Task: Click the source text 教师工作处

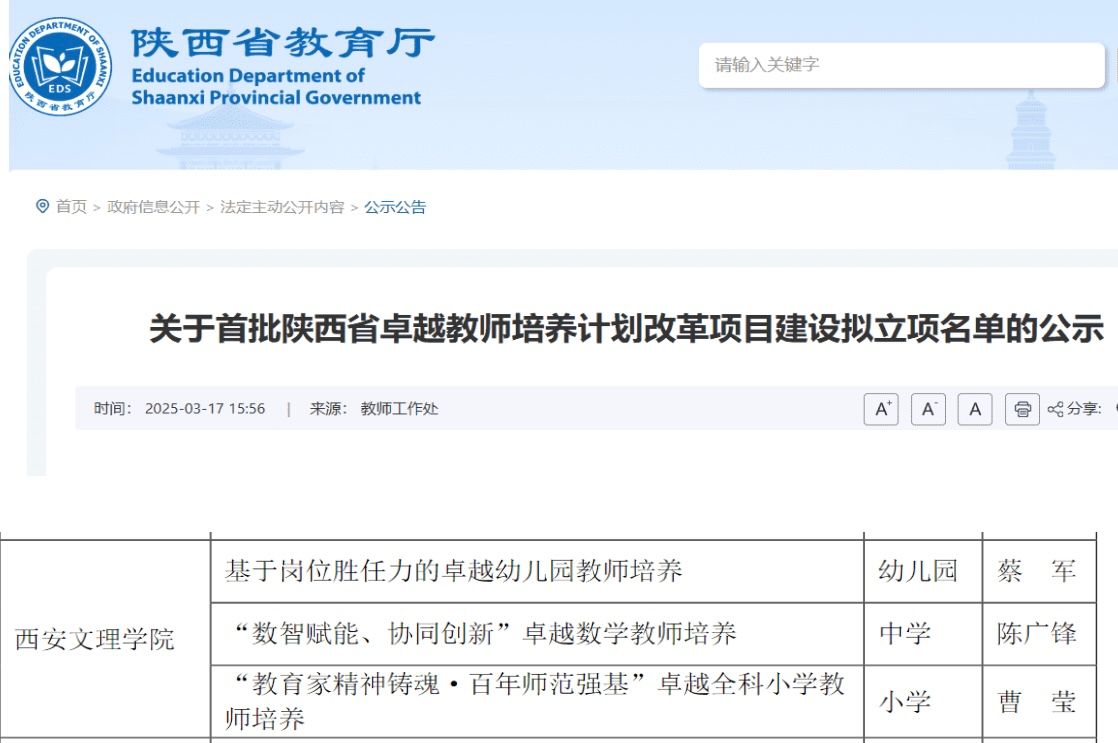Action: [x=399, y=409]
